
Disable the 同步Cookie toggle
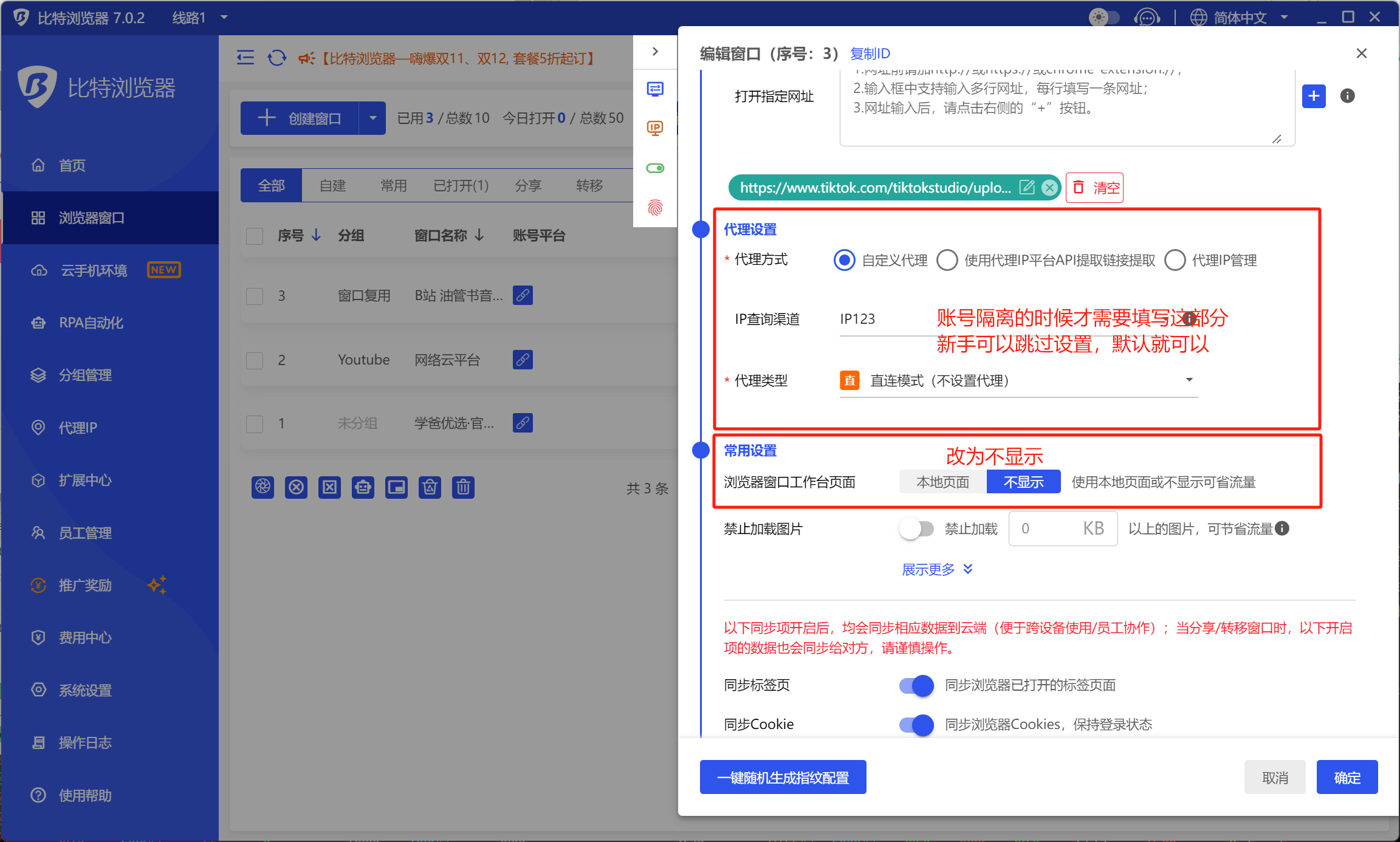pyautogui.click(x=917, y=724)
